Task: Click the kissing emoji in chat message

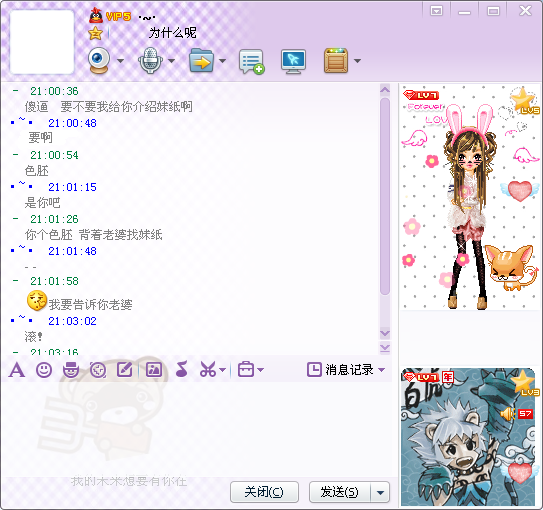Action: point(37,301)
